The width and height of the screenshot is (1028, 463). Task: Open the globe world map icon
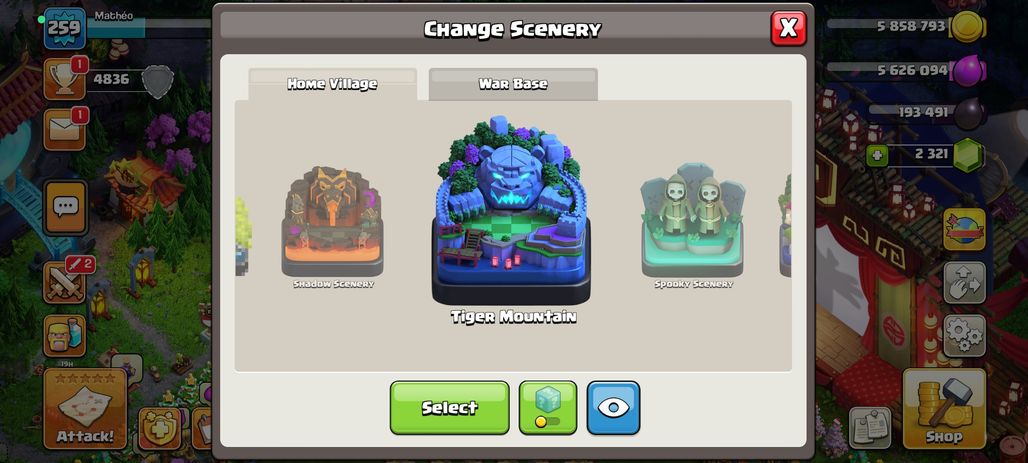point(964,230)
